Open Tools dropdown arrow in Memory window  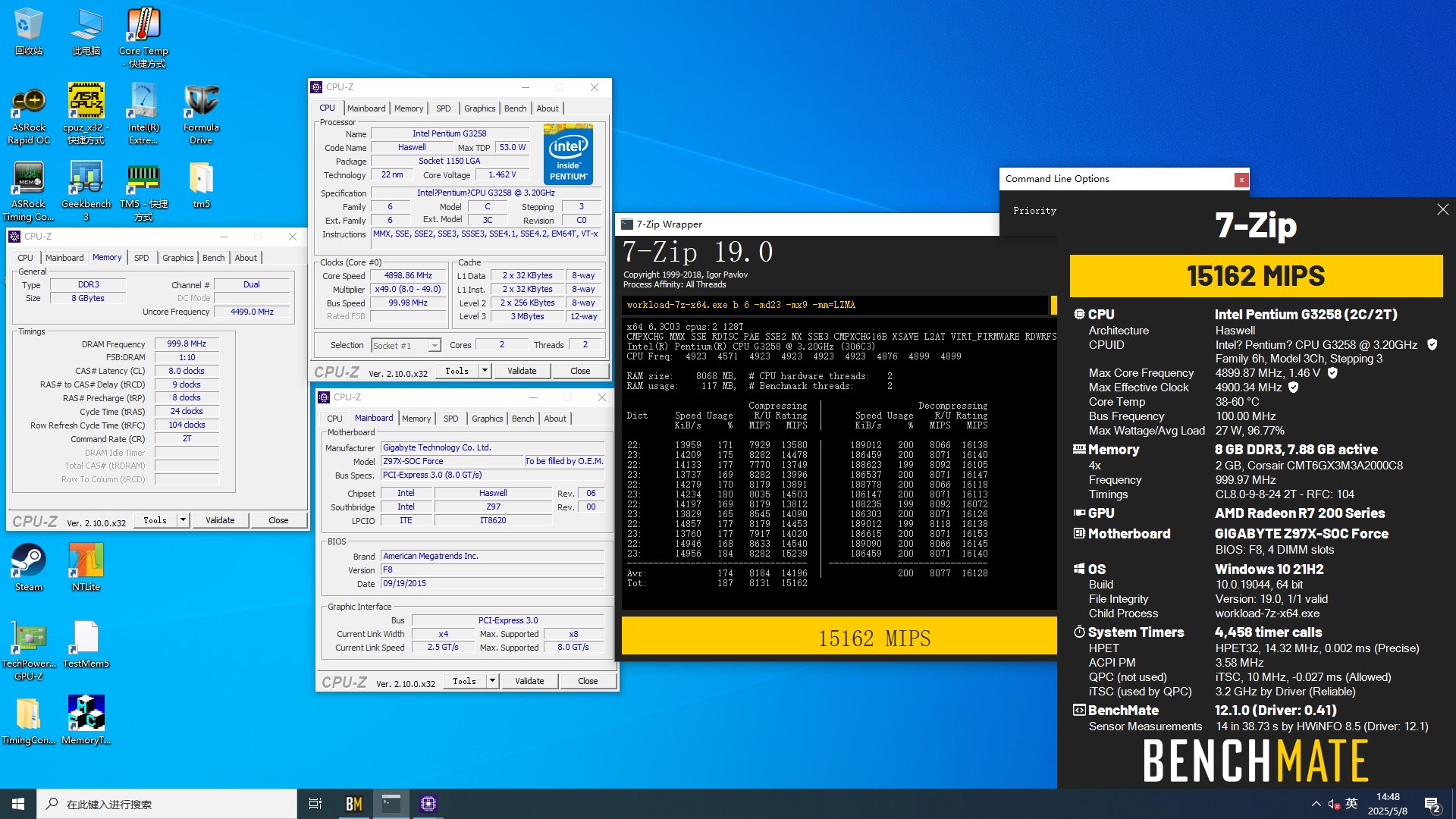pos(184,520)
